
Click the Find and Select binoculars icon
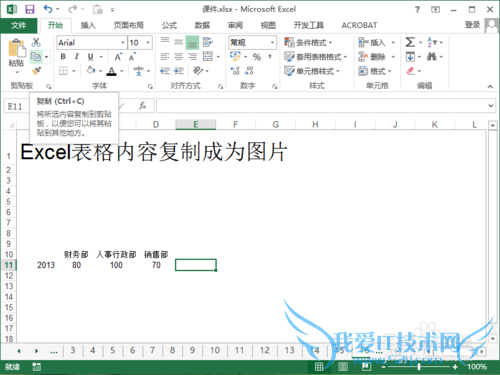pyautogui.click(x=432, y=56)
